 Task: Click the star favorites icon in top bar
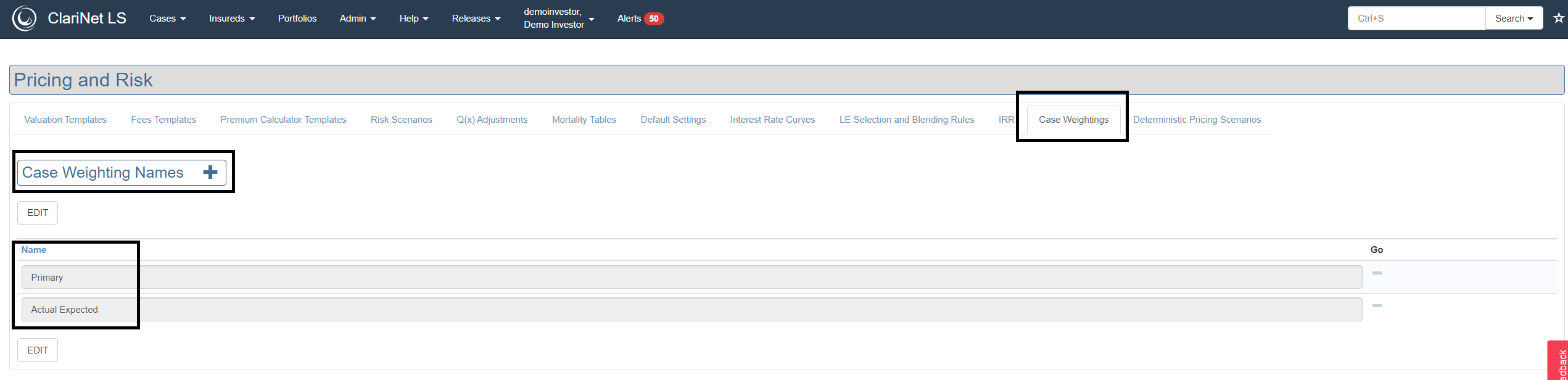1559,18
